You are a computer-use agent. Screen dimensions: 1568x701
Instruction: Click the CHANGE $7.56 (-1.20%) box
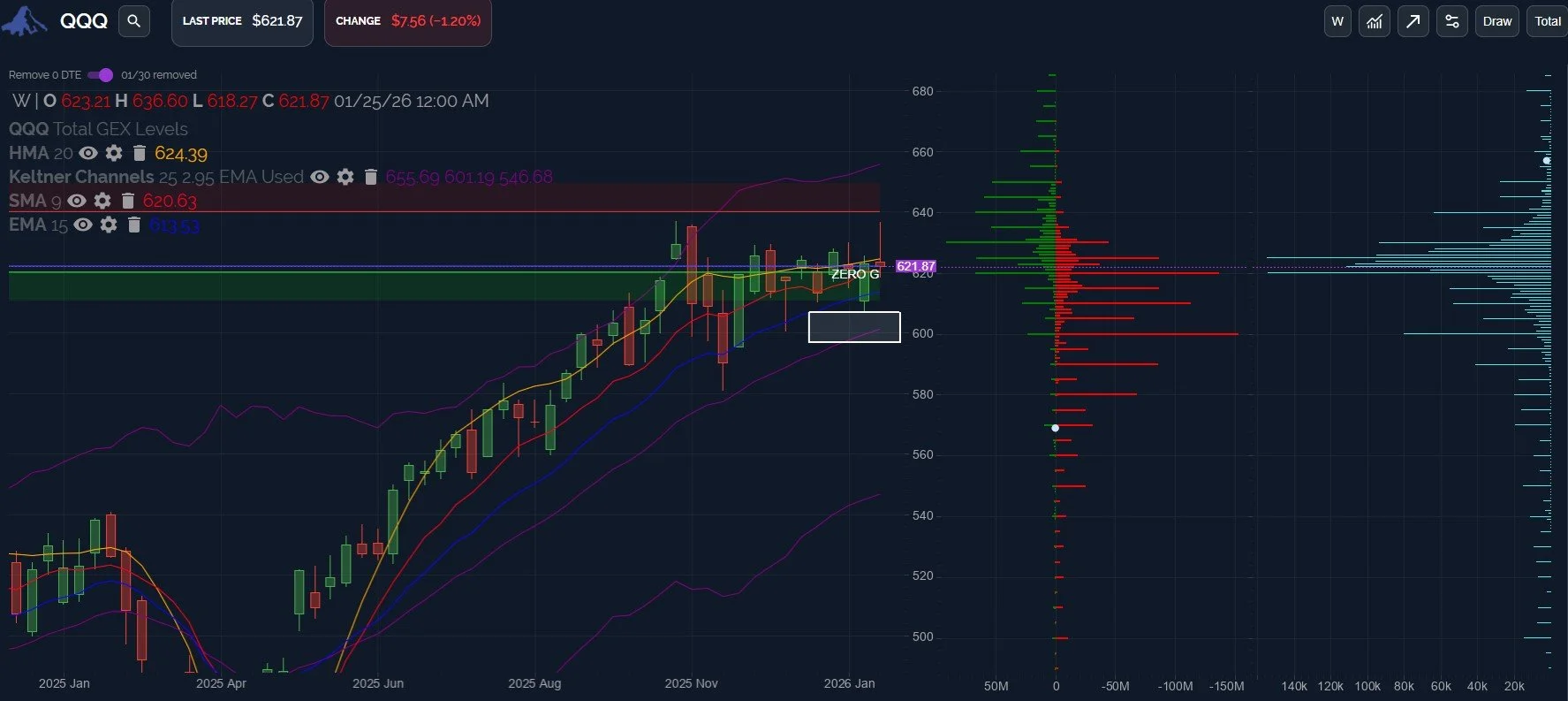[x=408, y=21]
